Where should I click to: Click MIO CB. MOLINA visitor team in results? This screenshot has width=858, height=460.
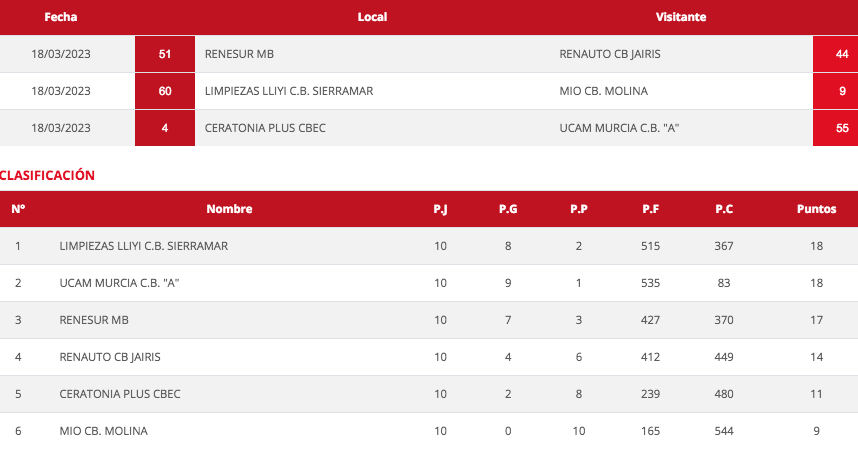click(604, 91)
